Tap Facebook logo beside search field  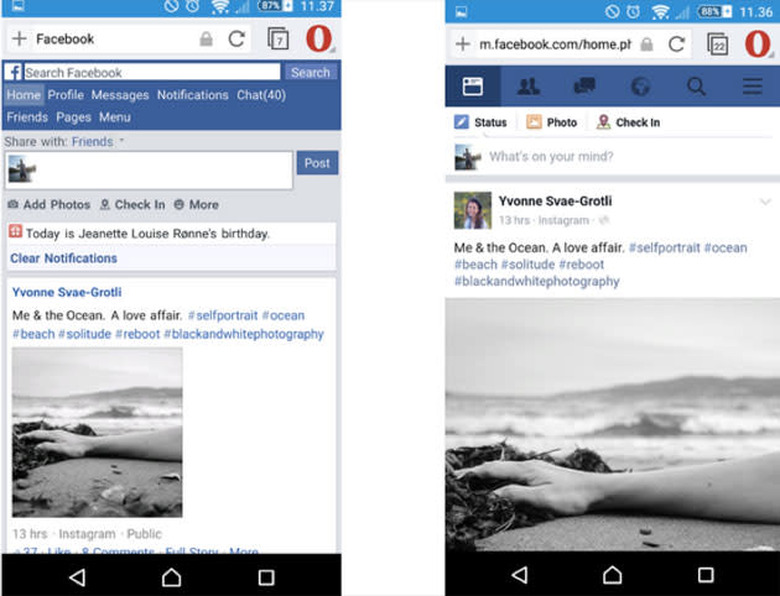13,73
